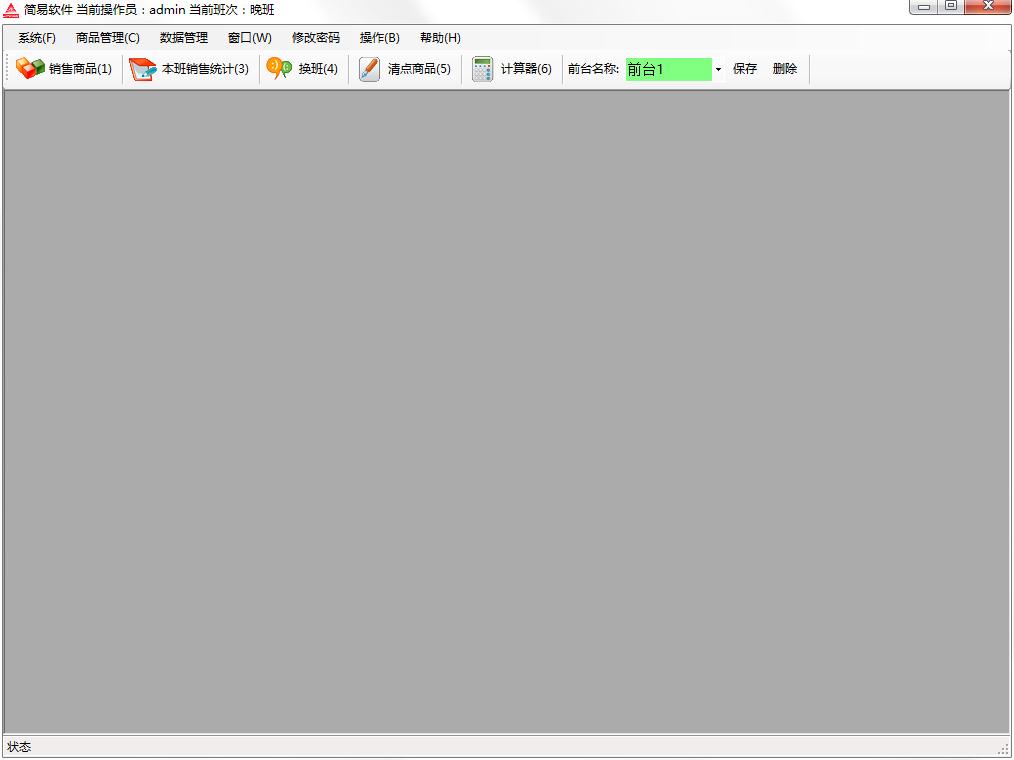
Task: Click the 计算器(6) label text
Action: point(526,69)
